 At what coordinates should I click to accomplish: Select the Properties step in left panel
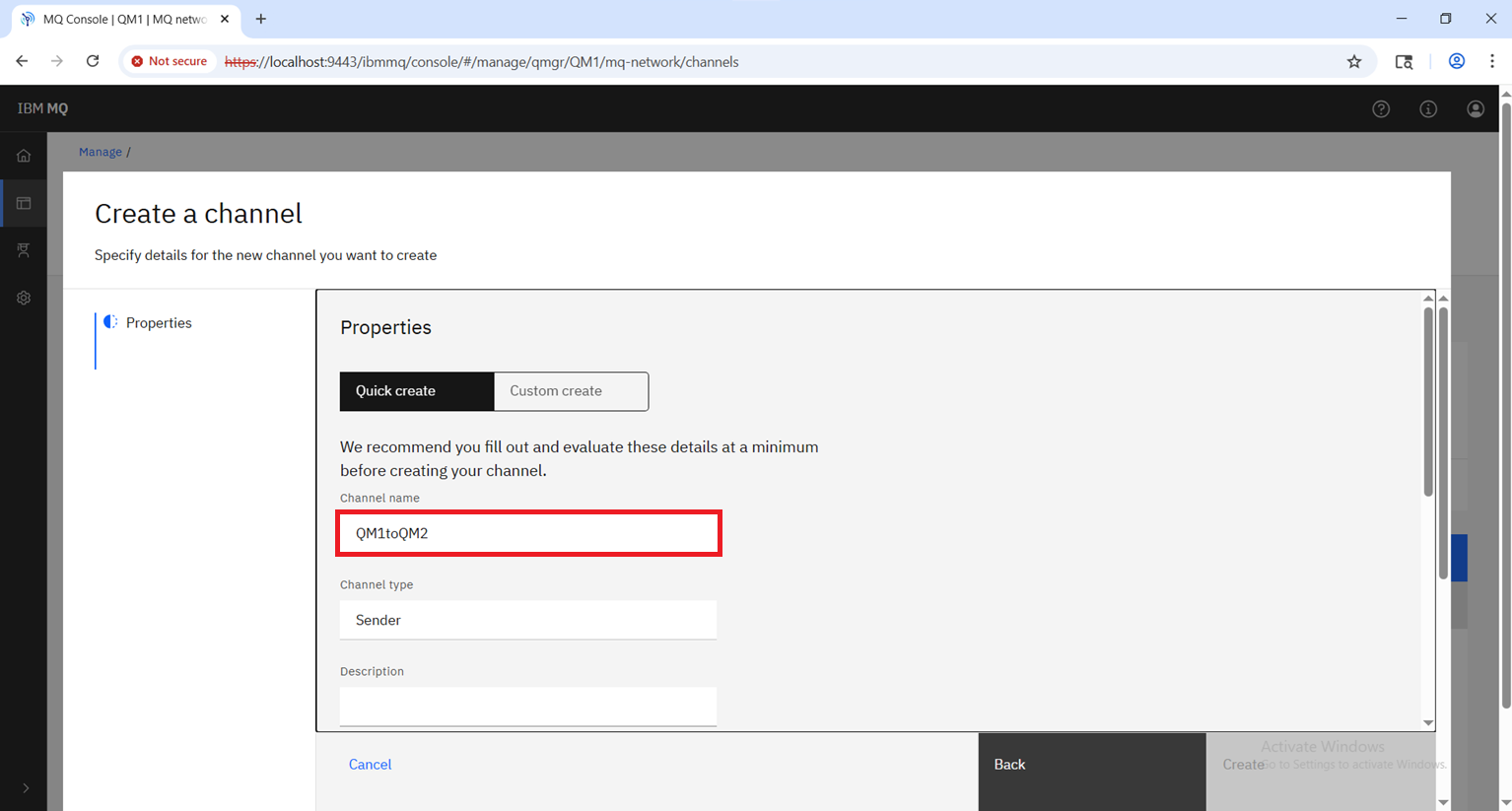pos(158,323)
